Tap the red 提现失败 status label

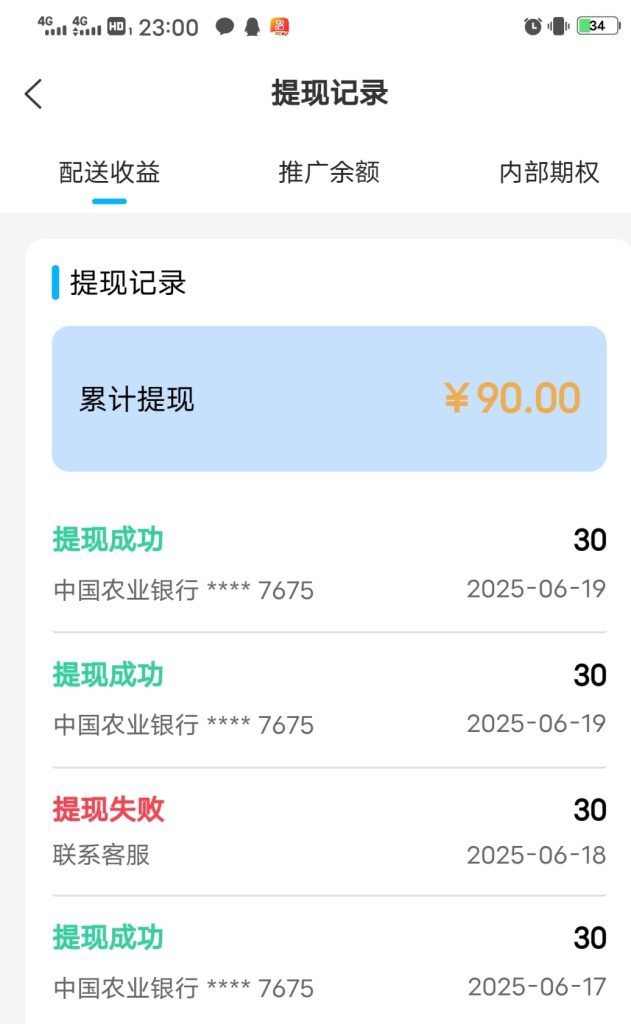[x=108, y=810]
